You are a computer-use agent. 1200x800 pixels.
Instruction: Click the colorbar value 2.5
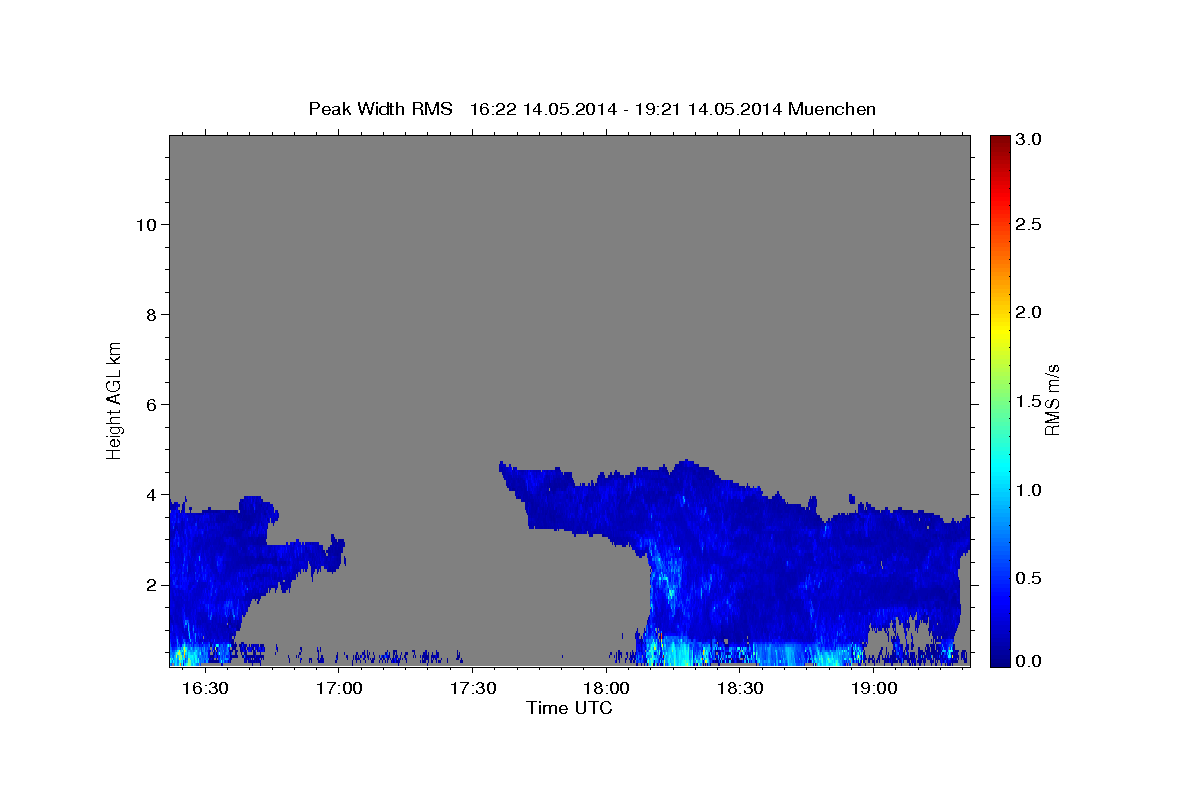[x=1027, y=225]
